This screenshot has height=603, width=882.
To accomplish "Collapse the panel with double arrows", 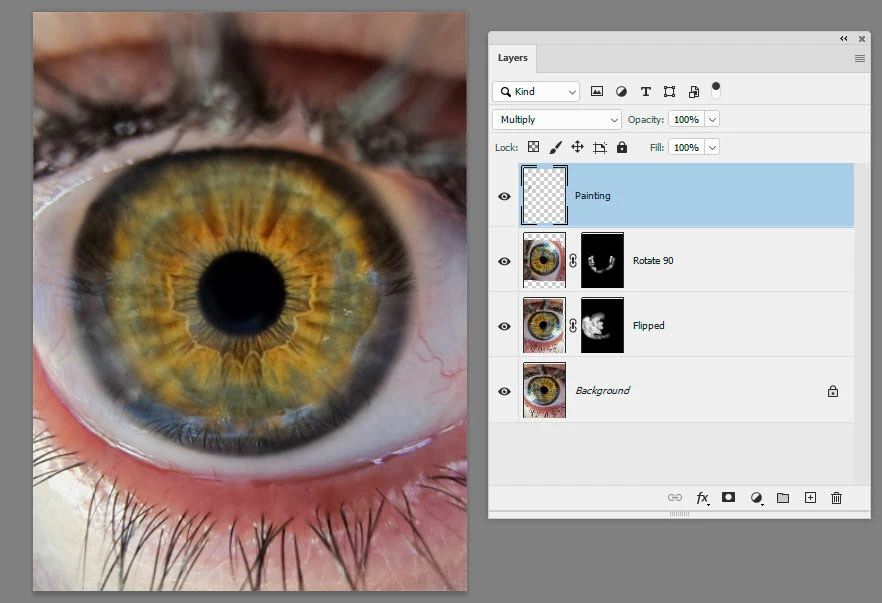I will [x=844, y=38].
